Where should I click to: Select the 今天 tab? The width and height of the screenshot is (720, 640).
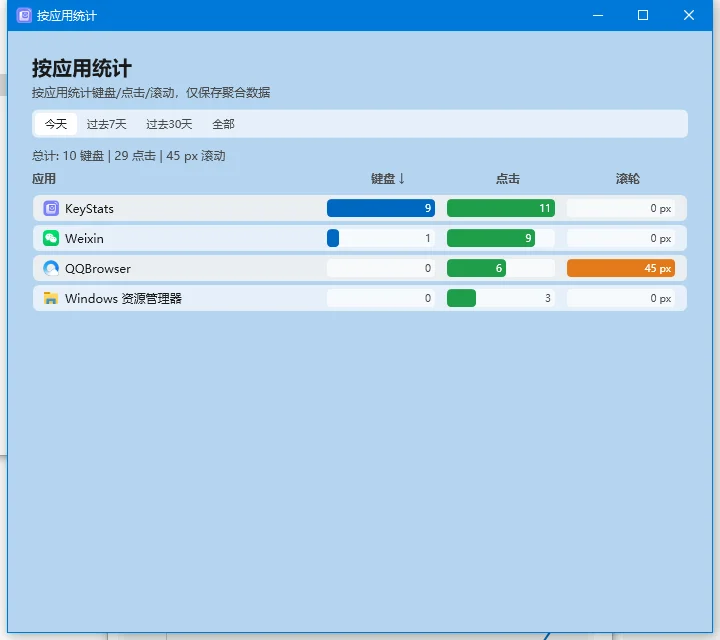pyautogui.click(x=56, y=124)
